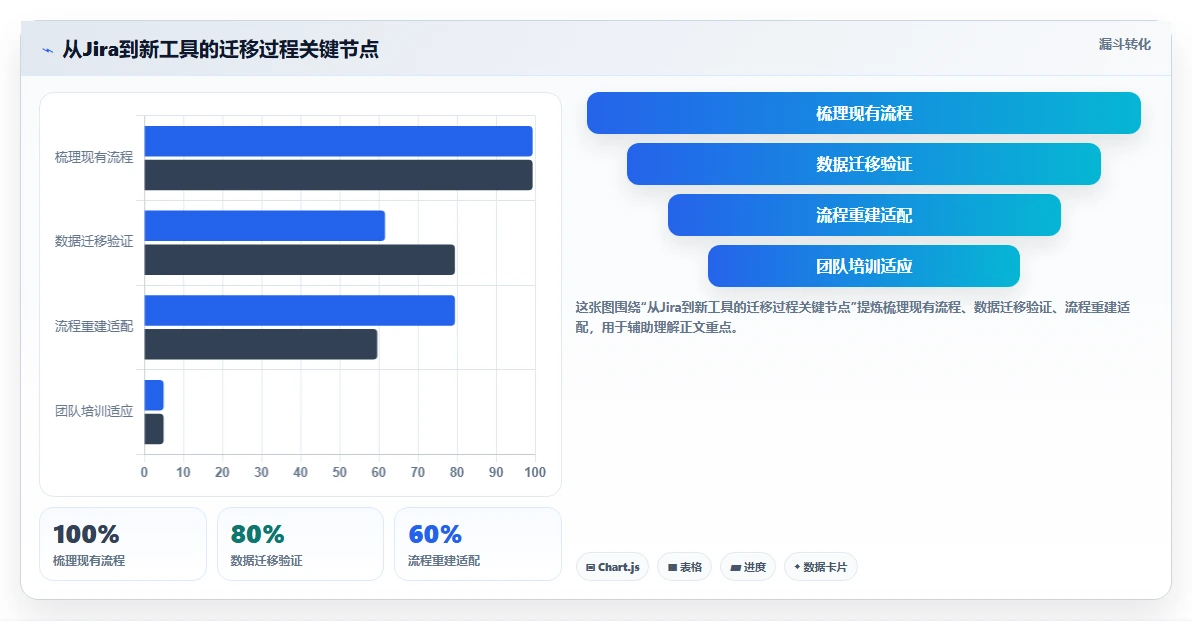The width and height of the screenshot is (1192, 621).
Task: Click the blue bar for 团队培训适应
Action: click(x=154, y=395)
